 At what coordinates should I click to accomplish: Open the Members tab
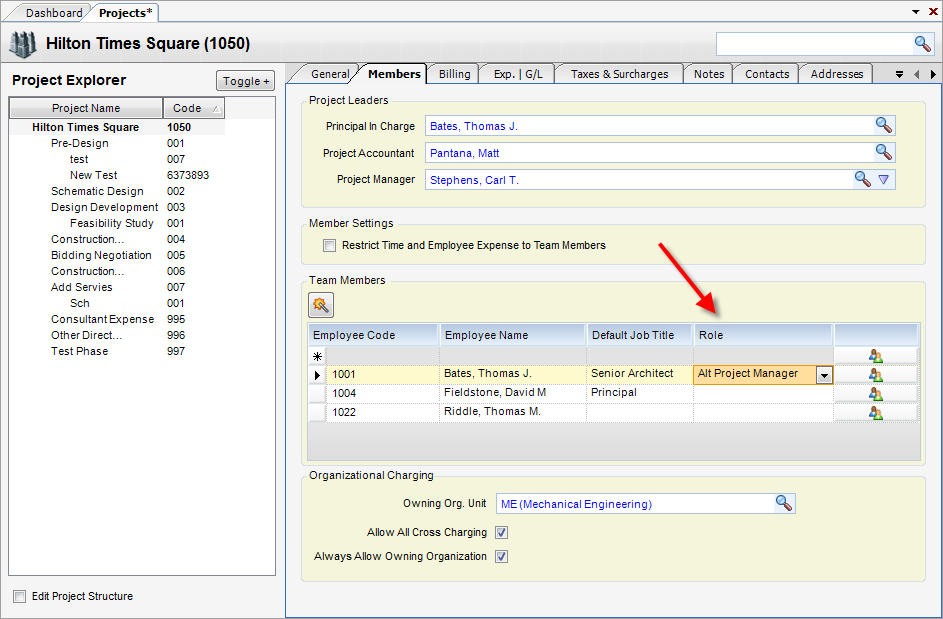pos(394,73)
